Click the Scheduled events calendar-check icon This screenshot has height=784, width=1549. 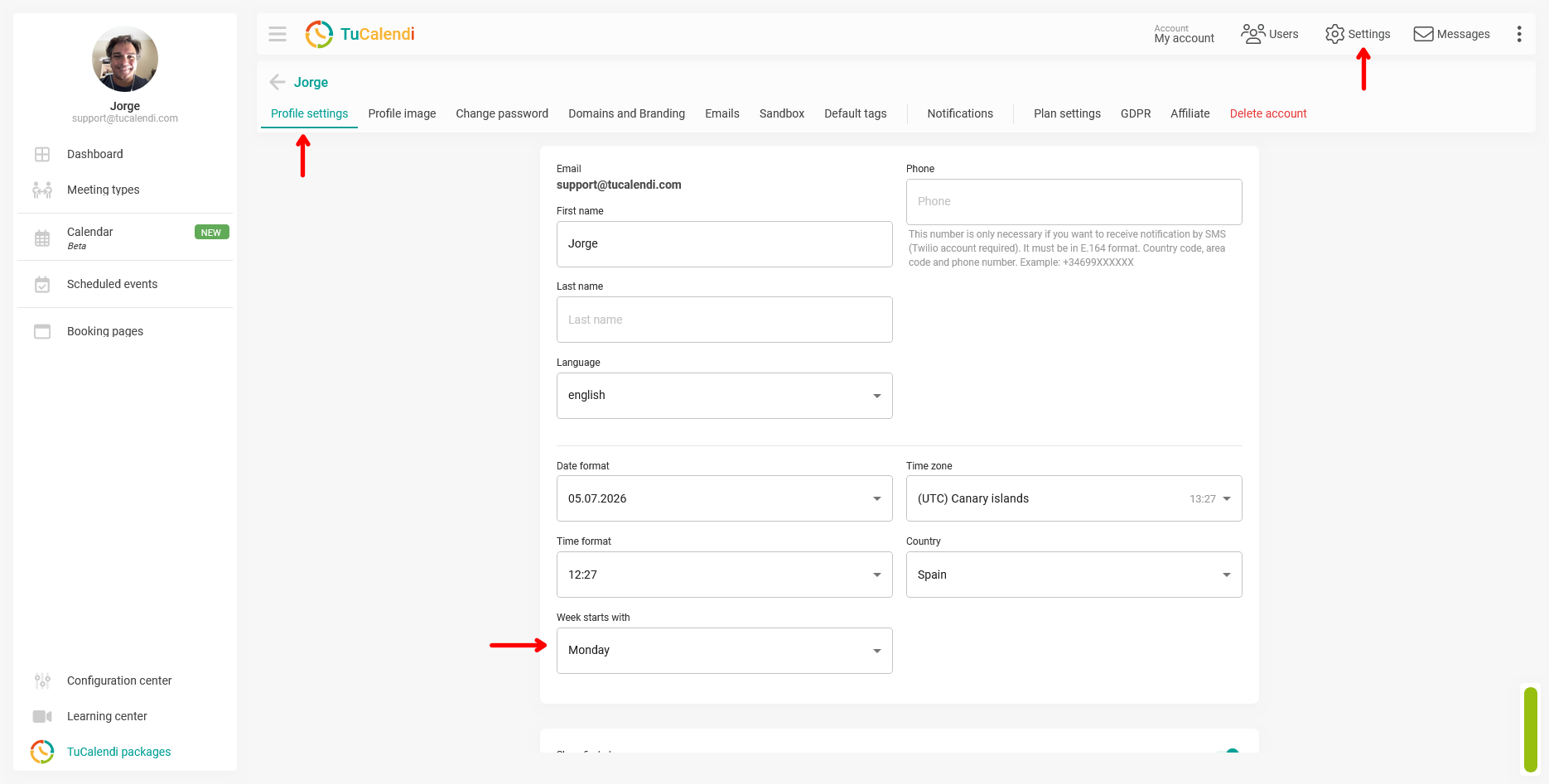coord(42,284)
